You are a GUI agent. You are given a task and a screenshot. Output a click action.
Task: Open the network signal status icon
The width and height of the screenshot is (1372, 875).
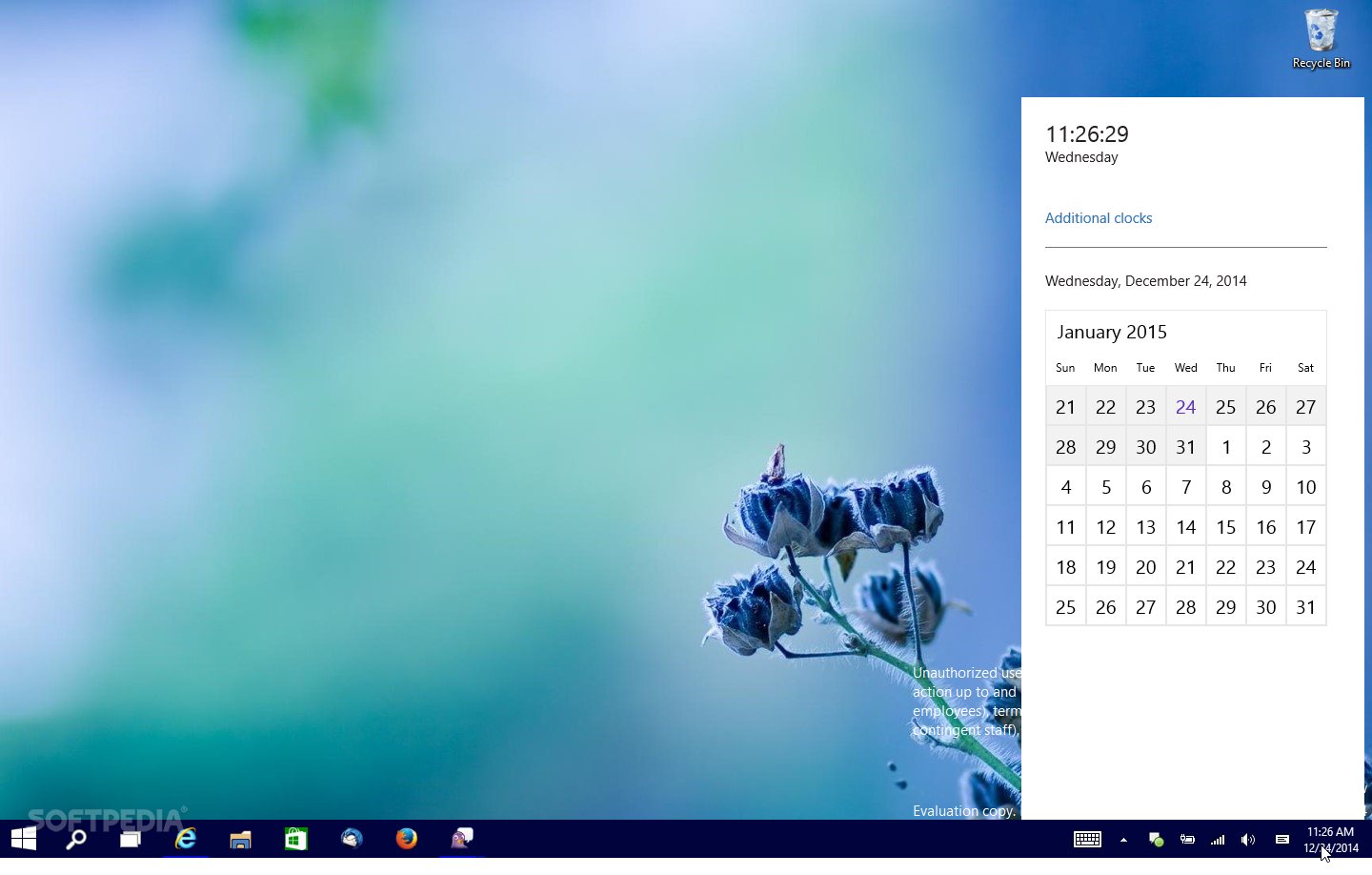1218,840
